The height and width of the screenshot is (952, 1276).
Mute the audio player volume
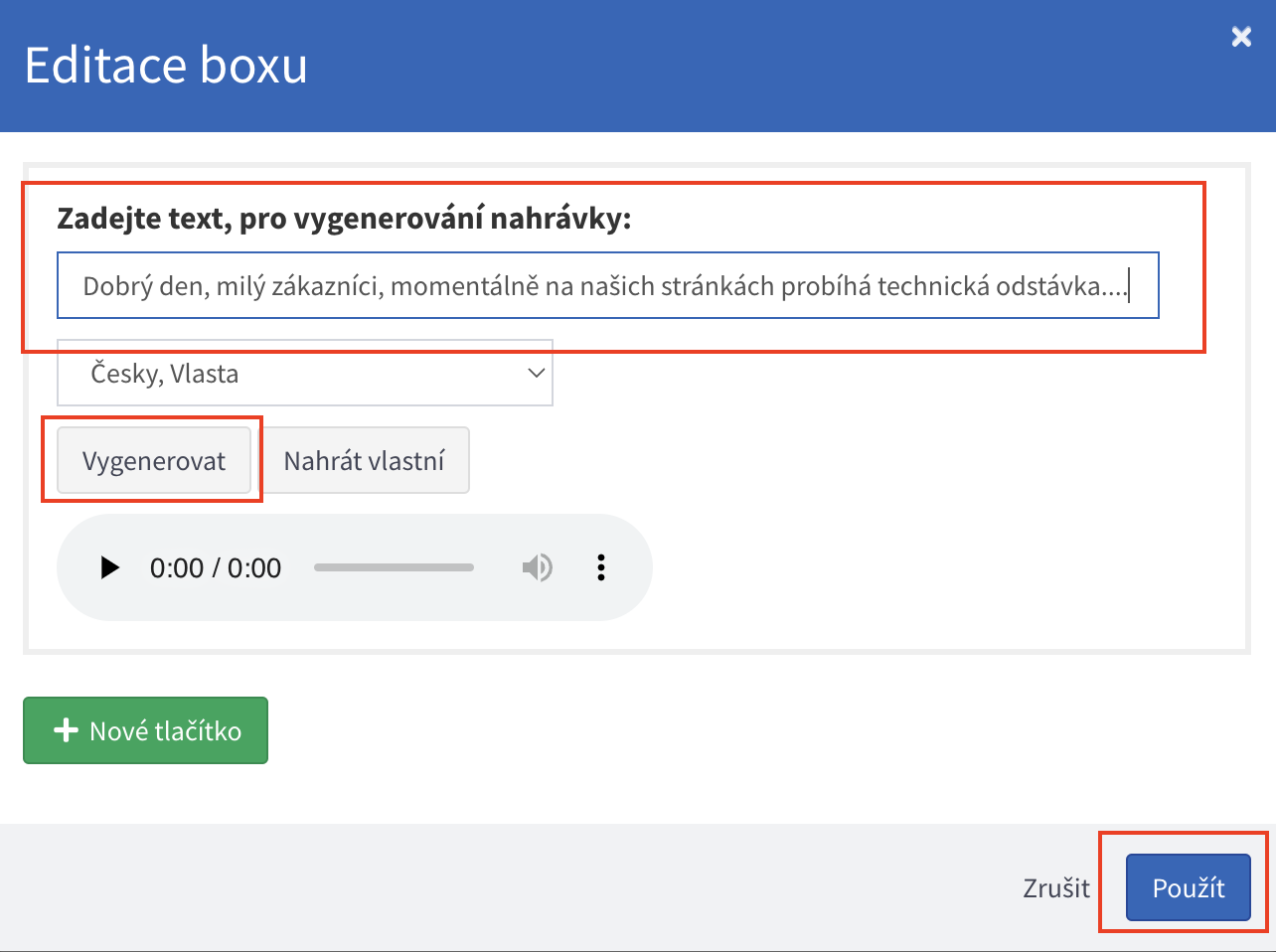pyautogui.click(x=537, y=567)
